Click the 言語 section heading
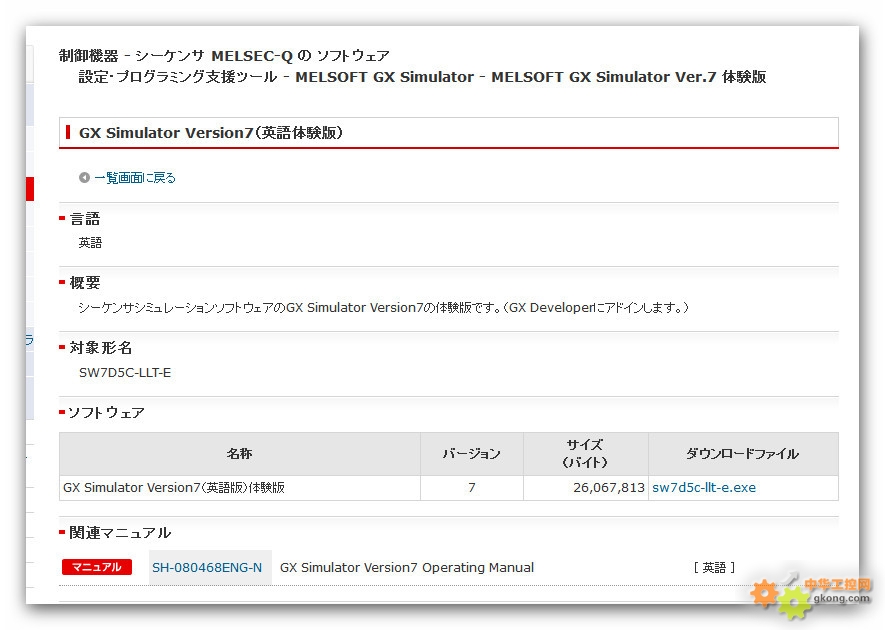The width and height of the screenshot is (885, 630). [85, 218]
